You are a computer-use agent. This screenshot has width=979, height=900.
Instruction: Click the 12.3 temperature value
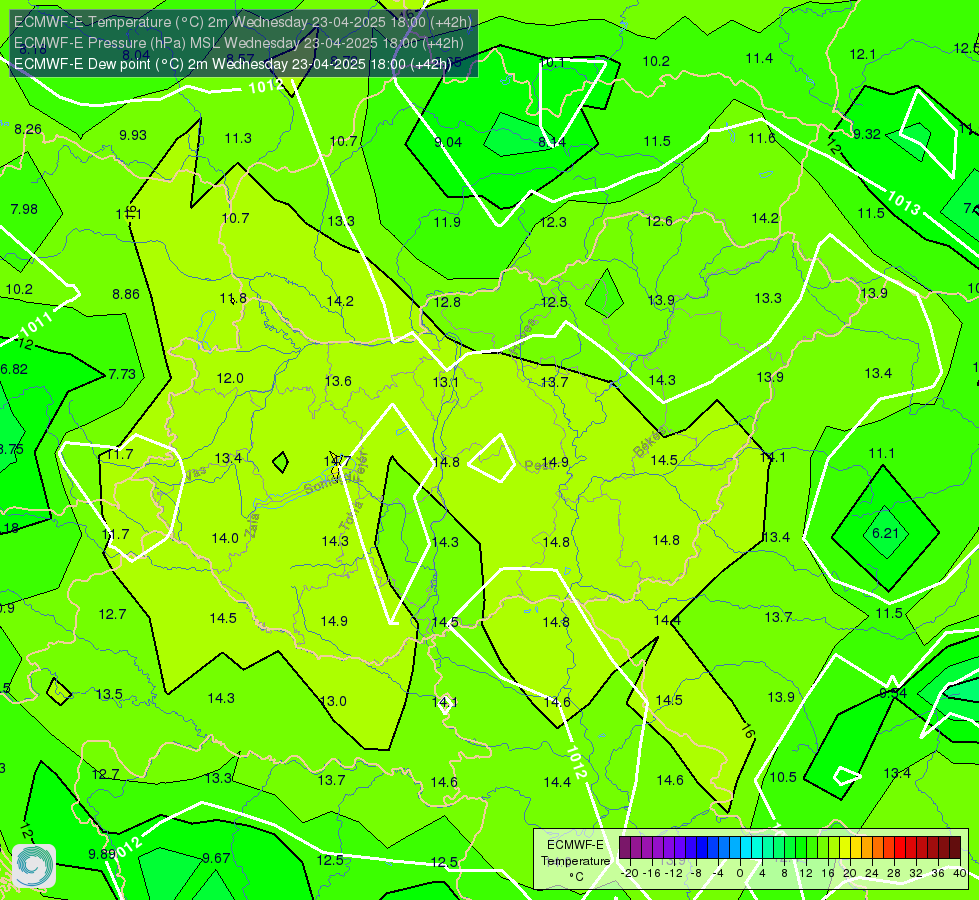click(554, 222)
